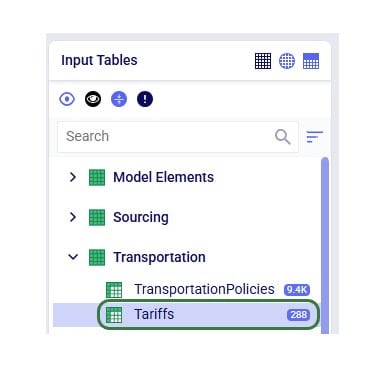Click the blue divide circle icon
The width and height of the screenshot is (384, 366).
coord(119,99)
